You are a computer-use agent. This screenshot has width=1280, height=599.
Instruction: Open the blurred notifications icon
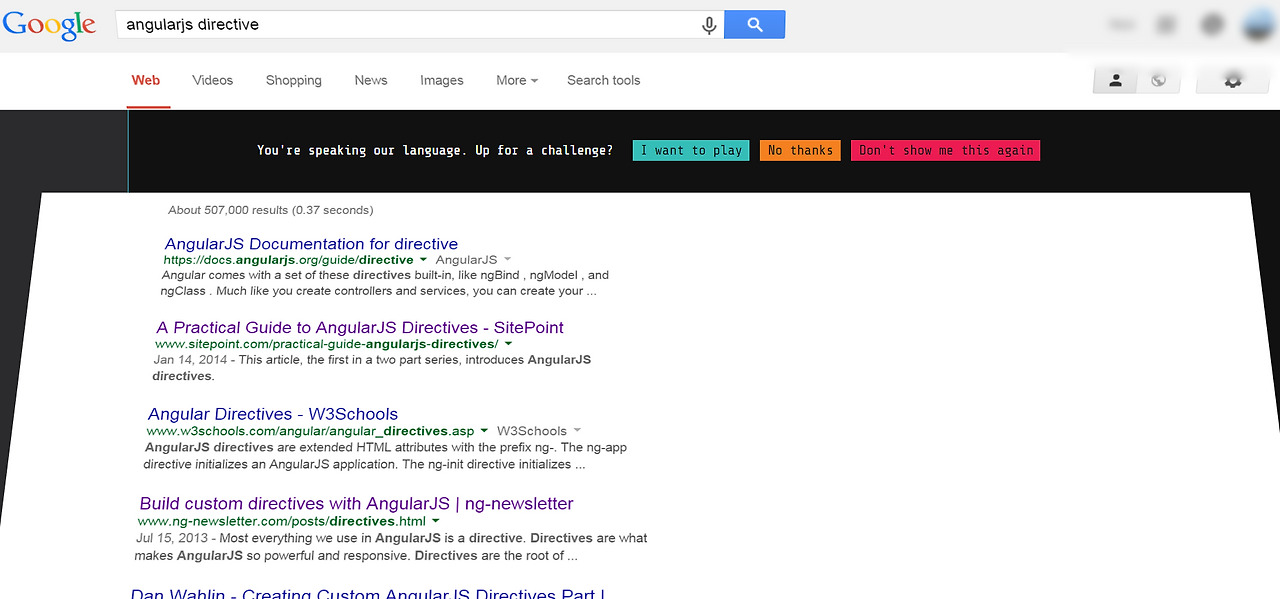[x=1211, y=25]
